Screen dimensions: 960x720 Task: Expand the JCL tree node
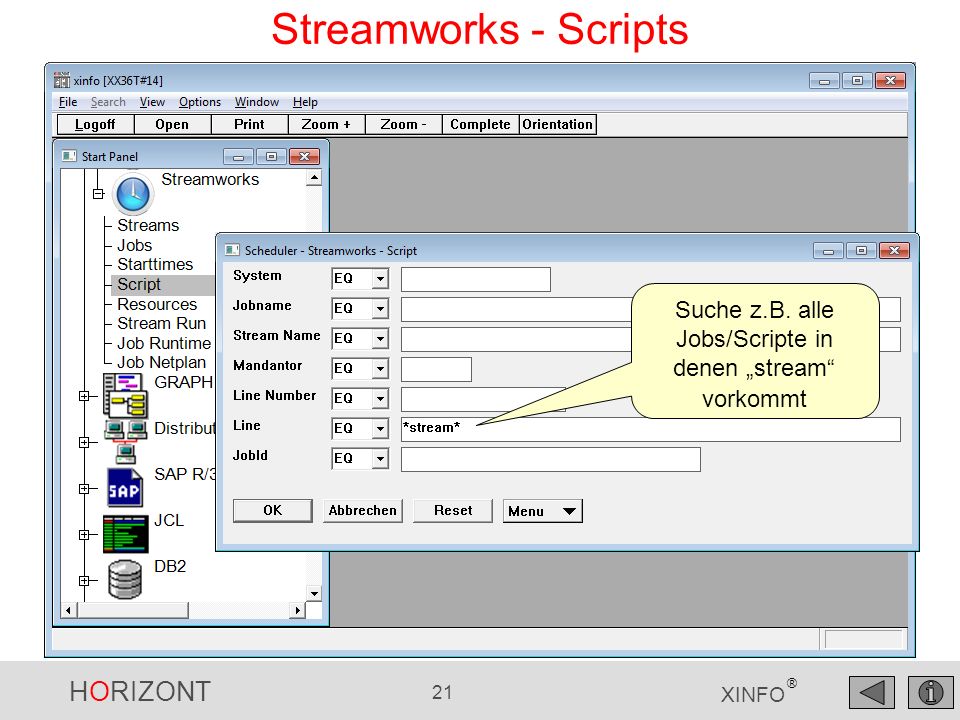point(84,534)
